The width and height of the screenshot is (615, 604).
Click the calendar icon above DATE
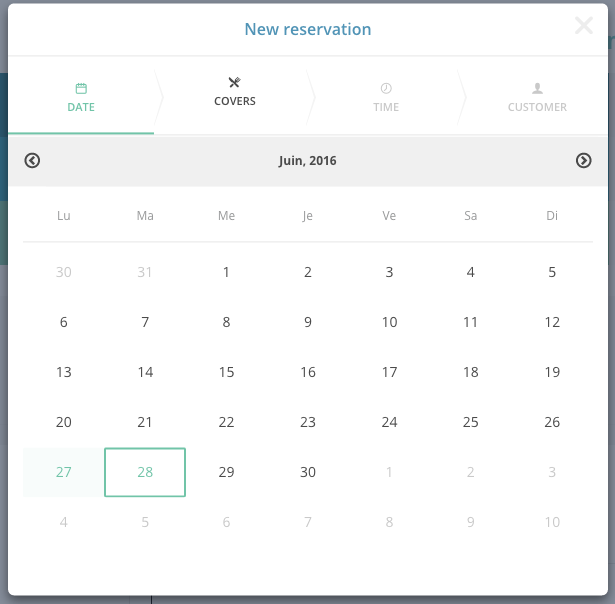(81, 88)
